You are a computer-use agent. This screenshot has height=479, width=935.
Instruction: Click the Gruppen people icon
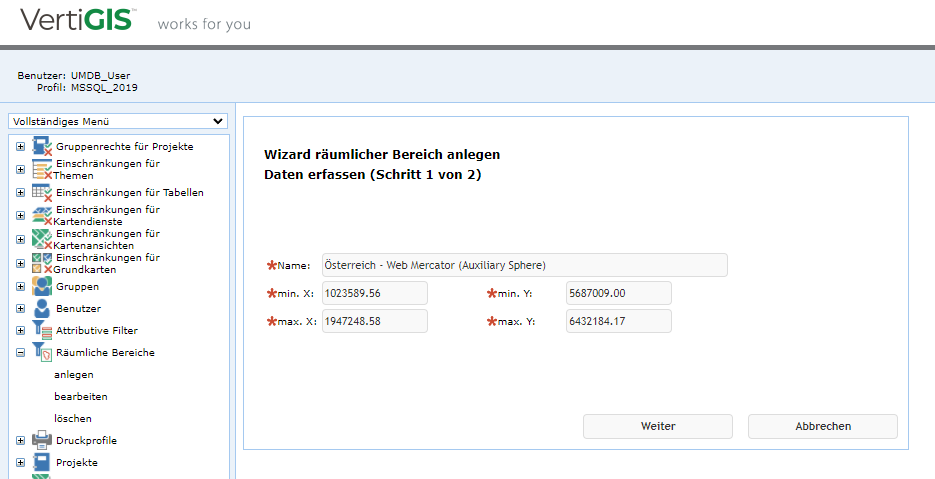(x=42, y=286)
